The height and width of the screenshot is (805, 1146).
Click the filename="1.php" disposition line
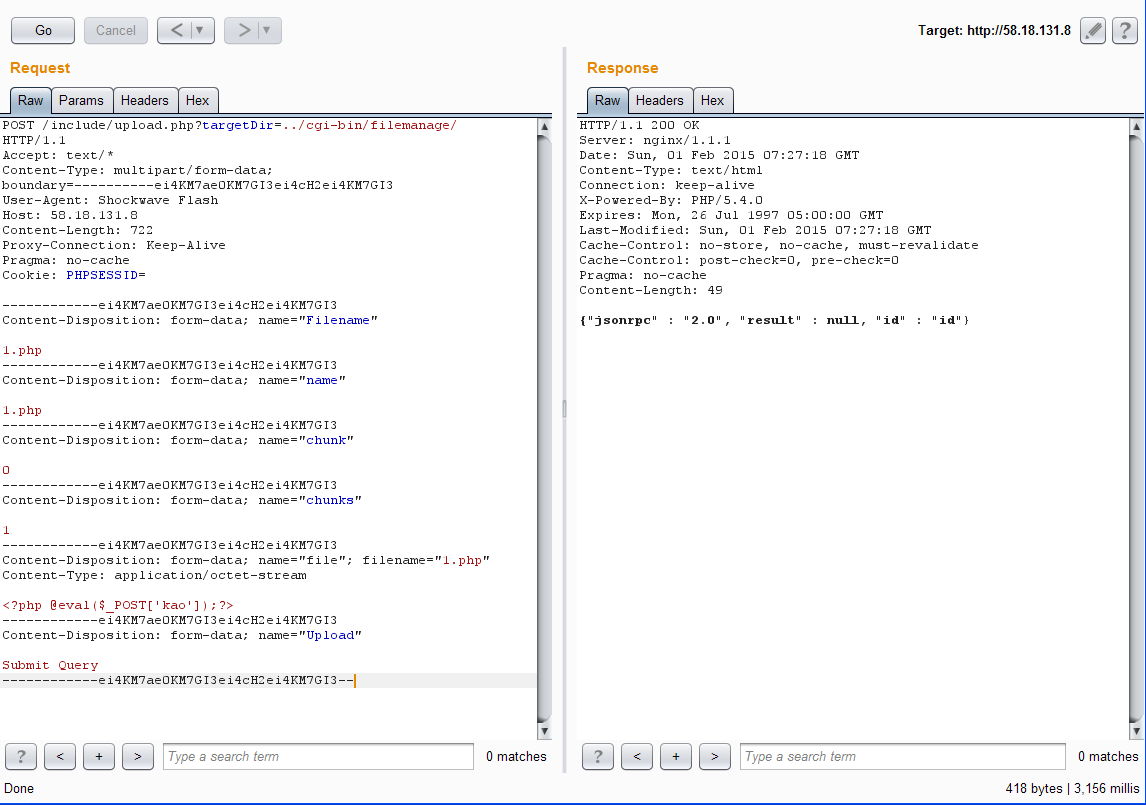(246, 560)
